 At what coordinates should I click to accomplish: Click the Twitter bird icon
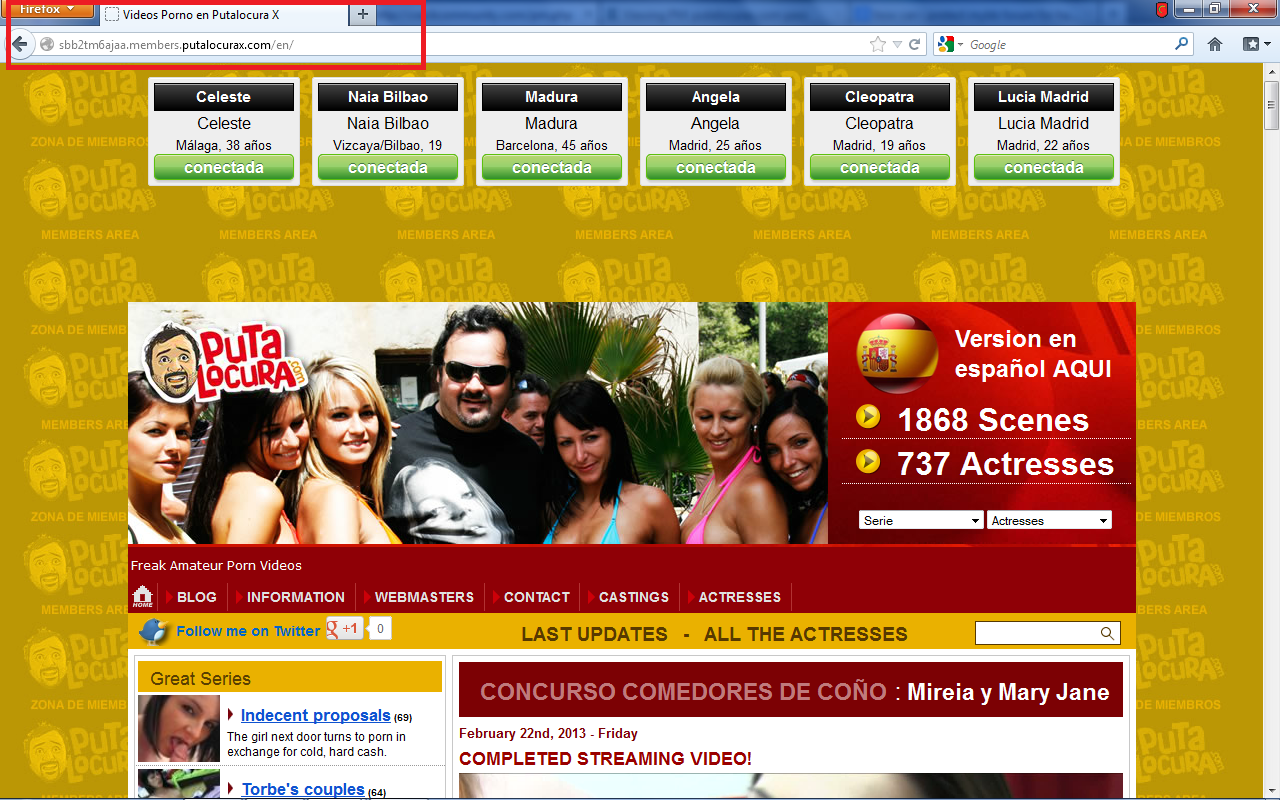(155, 631)
